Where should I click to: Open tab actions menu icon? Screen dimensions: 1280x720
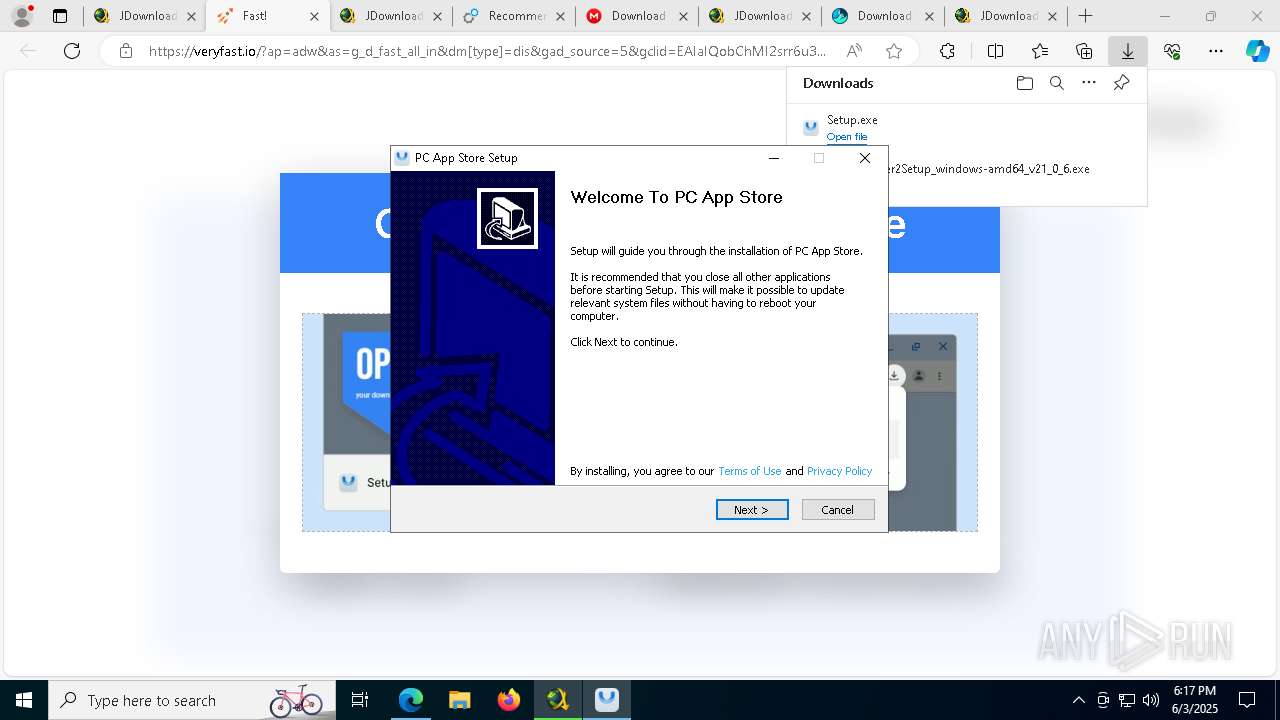click(60, 16)
